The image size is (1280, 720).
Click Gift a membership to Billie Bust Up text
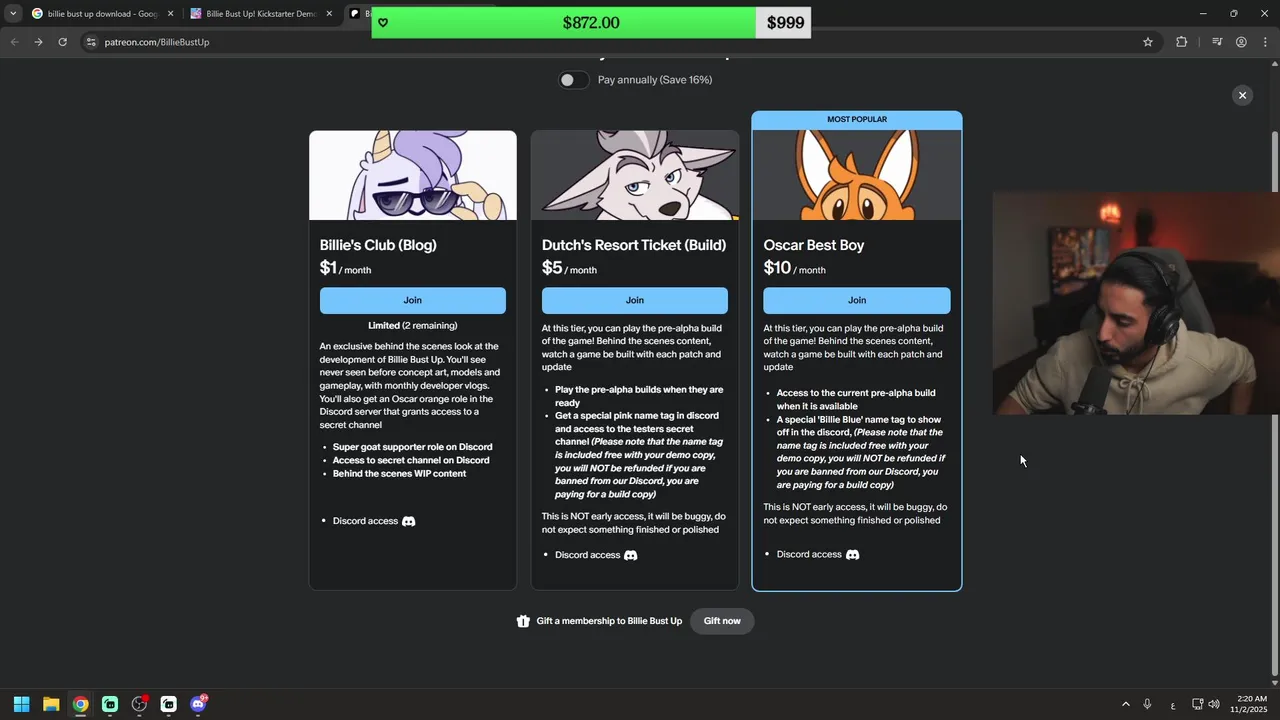point(609,621)
